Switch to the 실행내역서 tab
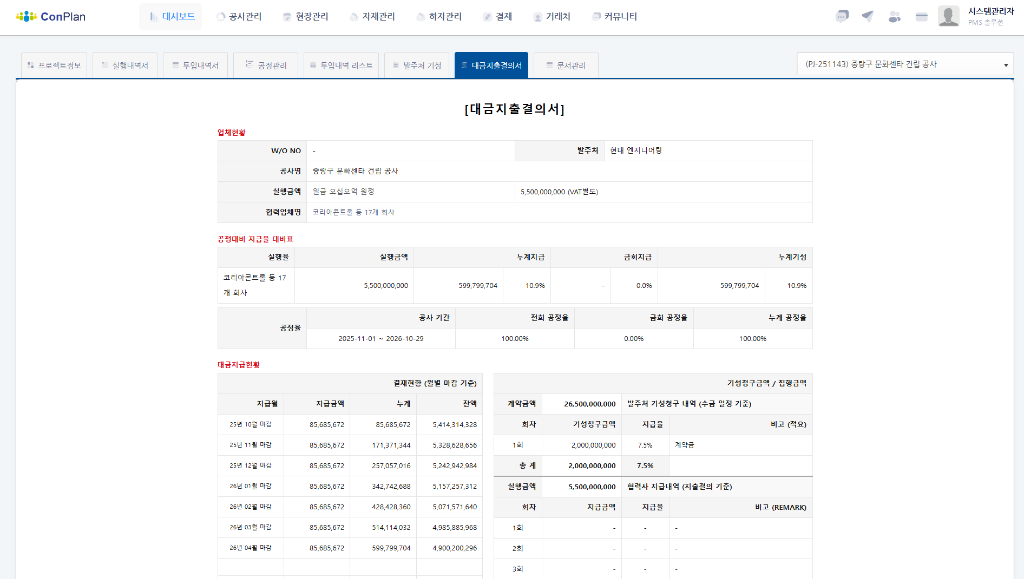1024x579 pixels. point(125,65)
